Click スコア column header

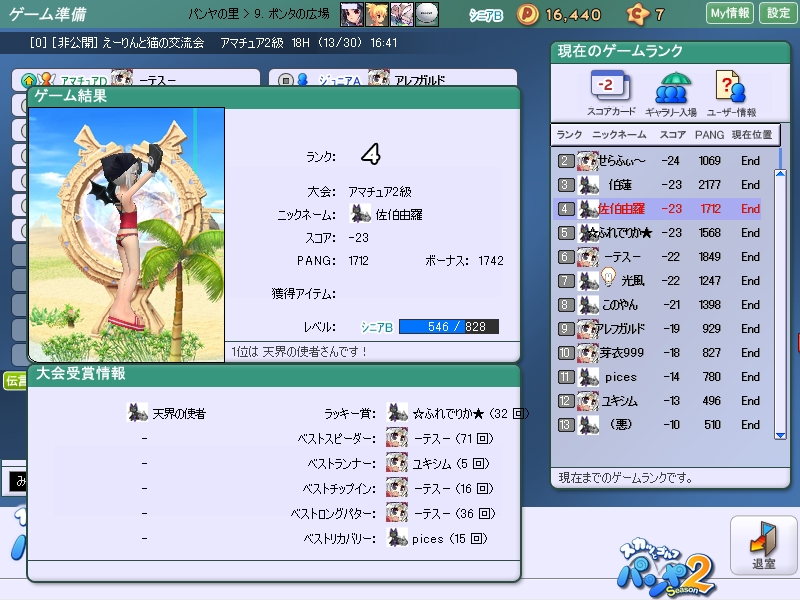[672, 135]
